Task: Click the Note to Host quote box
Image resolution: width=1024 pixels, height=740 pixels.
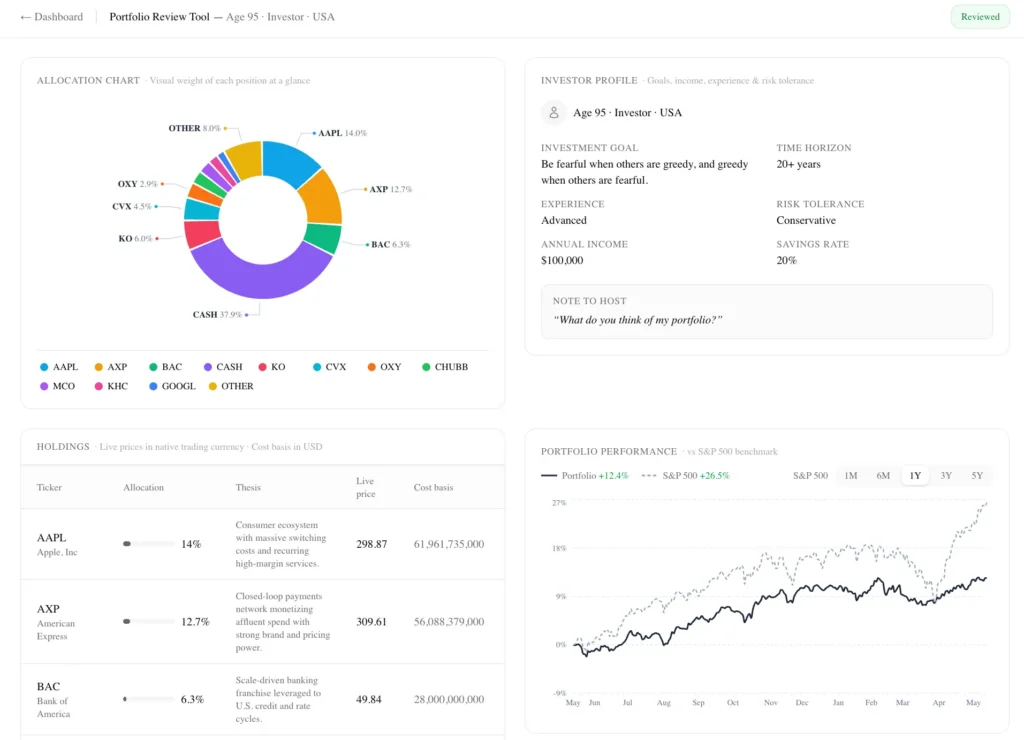Action: (x=767, y=311)
